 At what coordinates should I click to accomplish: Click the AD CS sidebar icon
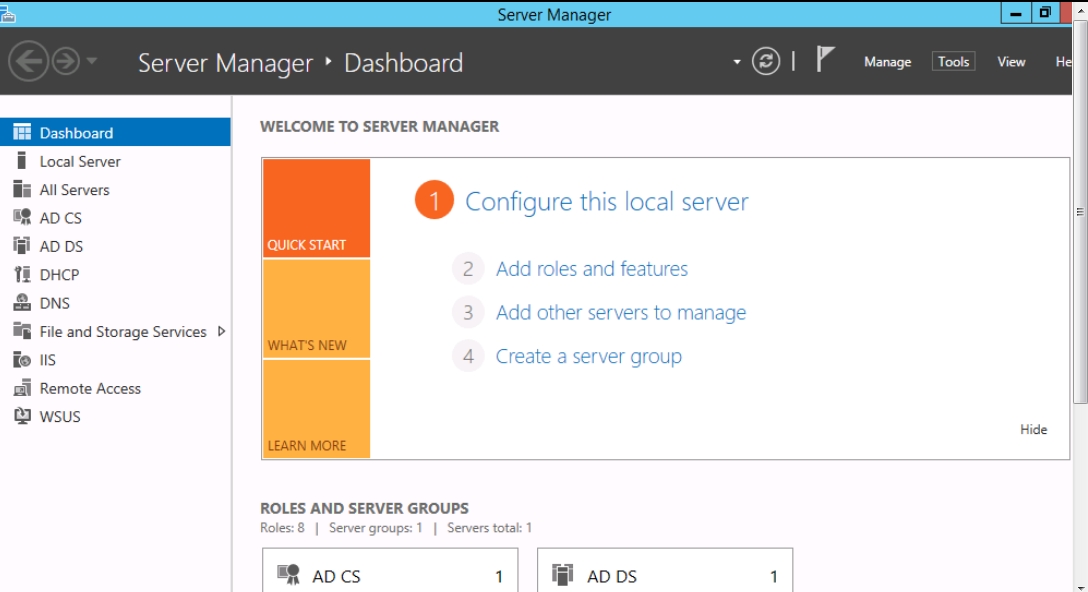[x=22, y=218]
